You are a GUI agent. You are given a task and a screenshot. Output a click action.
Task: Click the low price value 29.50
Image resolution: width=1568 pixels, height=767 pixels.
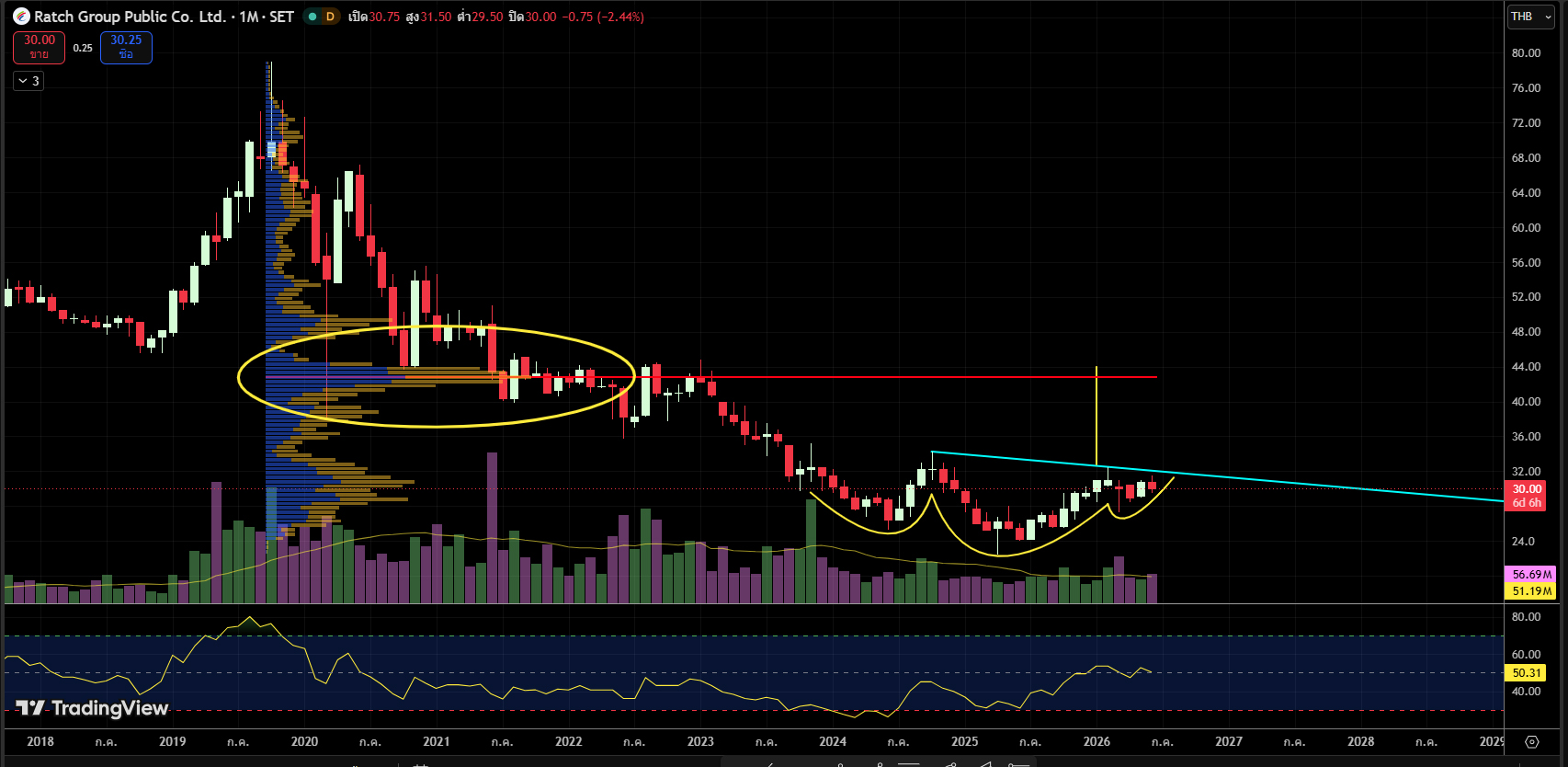[487, 17]
